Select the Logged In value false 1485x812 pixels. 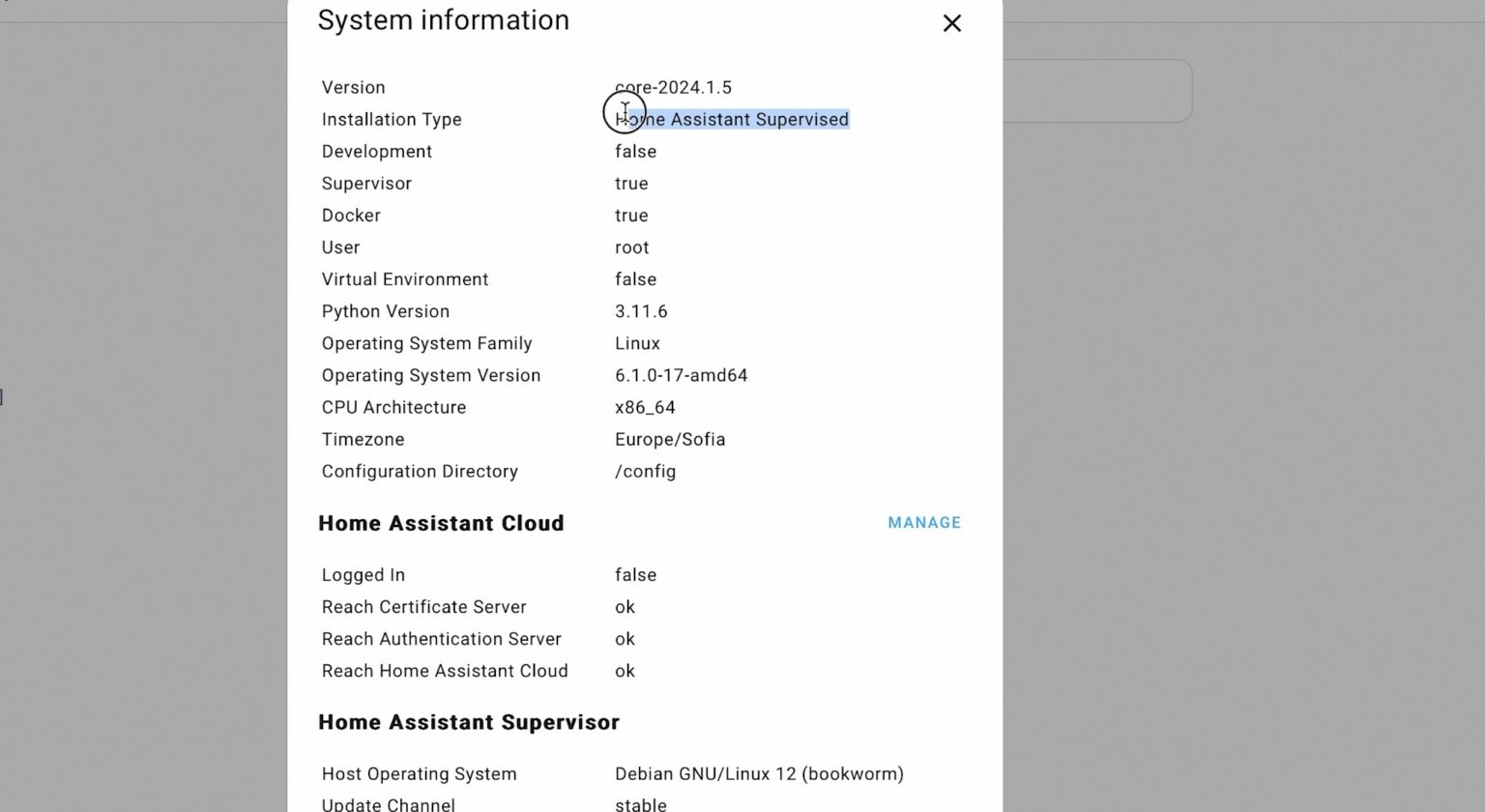pos(635,574)
